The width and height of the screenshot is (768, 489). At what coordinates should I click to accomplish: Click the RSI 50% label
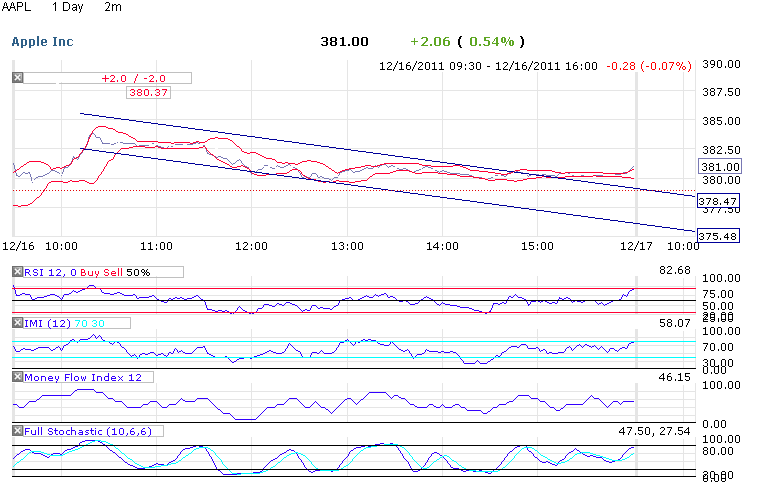point(138,272)
